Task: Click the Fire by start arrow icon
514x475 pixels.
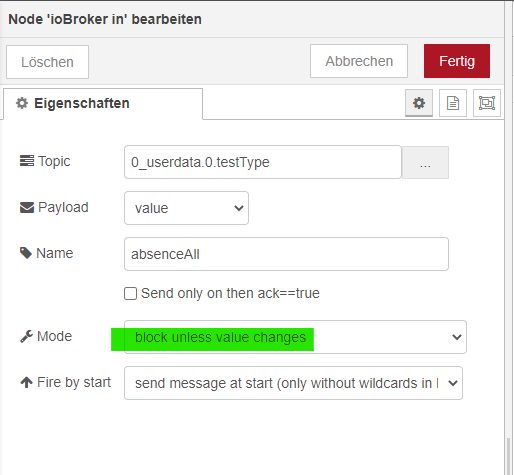Action: (26, 382)
